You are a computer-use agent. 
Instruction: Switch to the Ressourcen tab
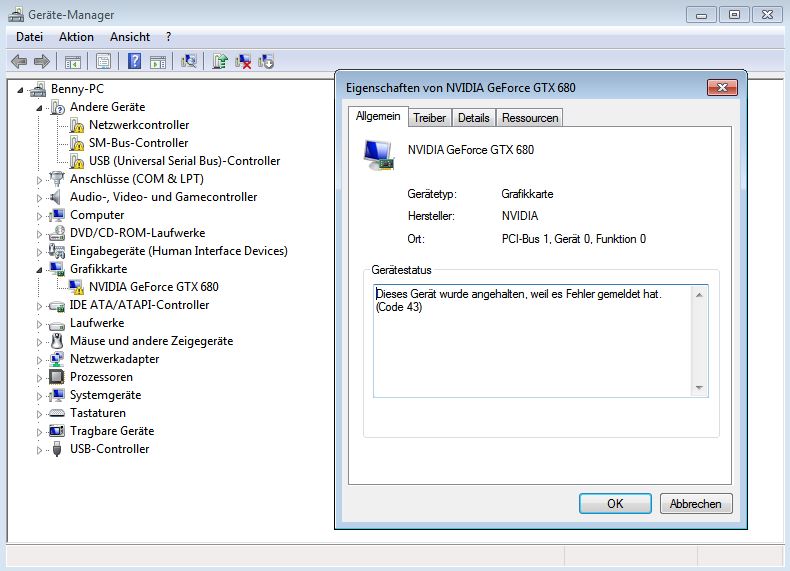click(x=530, y=118)
